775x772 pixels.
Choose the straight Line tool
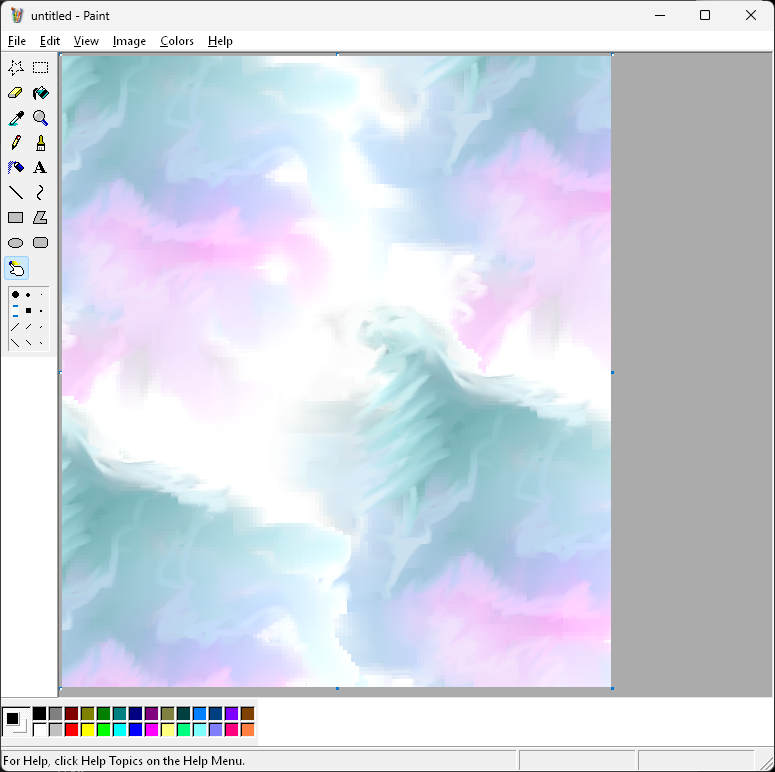[16, 193]
